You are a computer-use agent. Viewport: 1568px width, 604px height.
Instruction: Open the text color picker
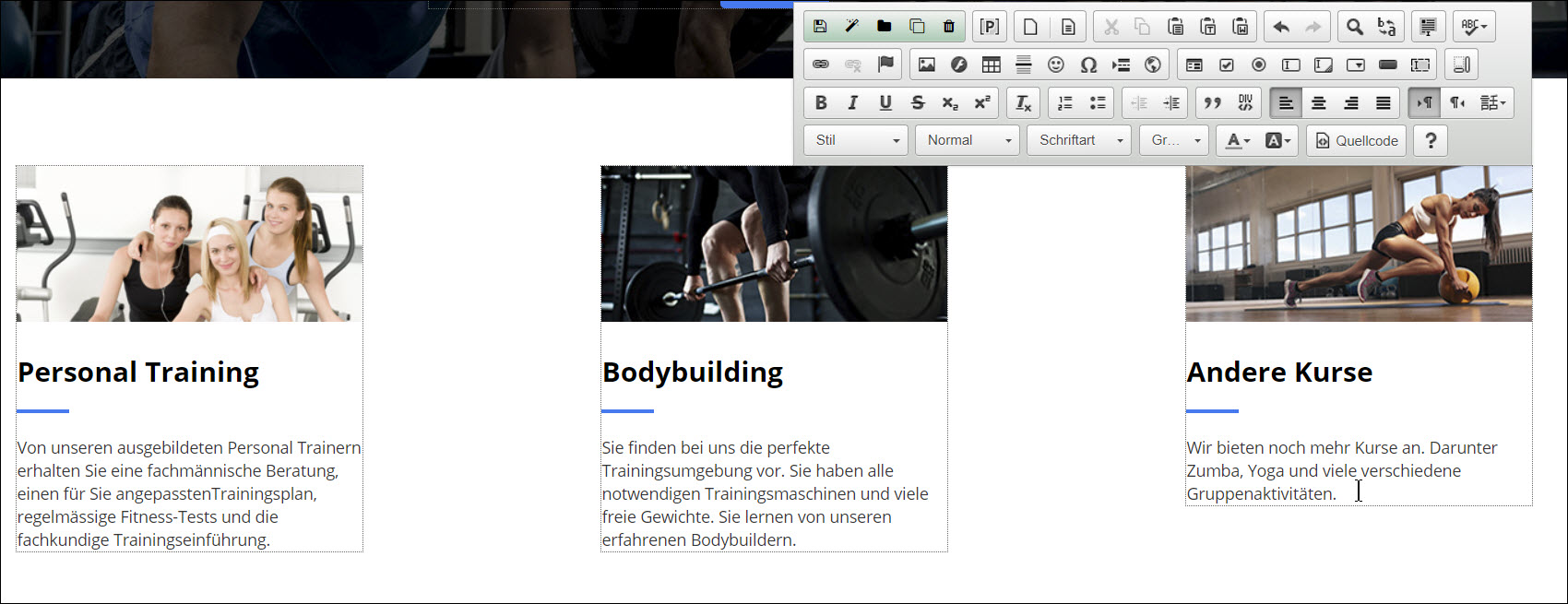coord(1237,140)
